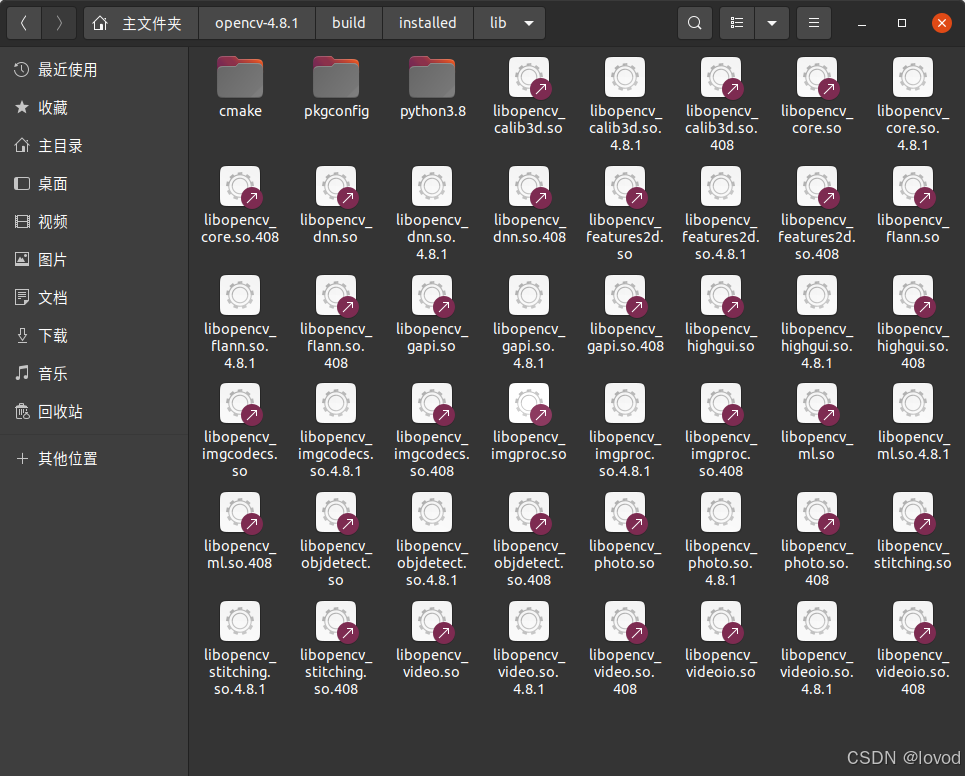Select libopencv_video.so.4.8.1 file icon
This screenshot has width=965, height=776.
[x=529, y=622]
